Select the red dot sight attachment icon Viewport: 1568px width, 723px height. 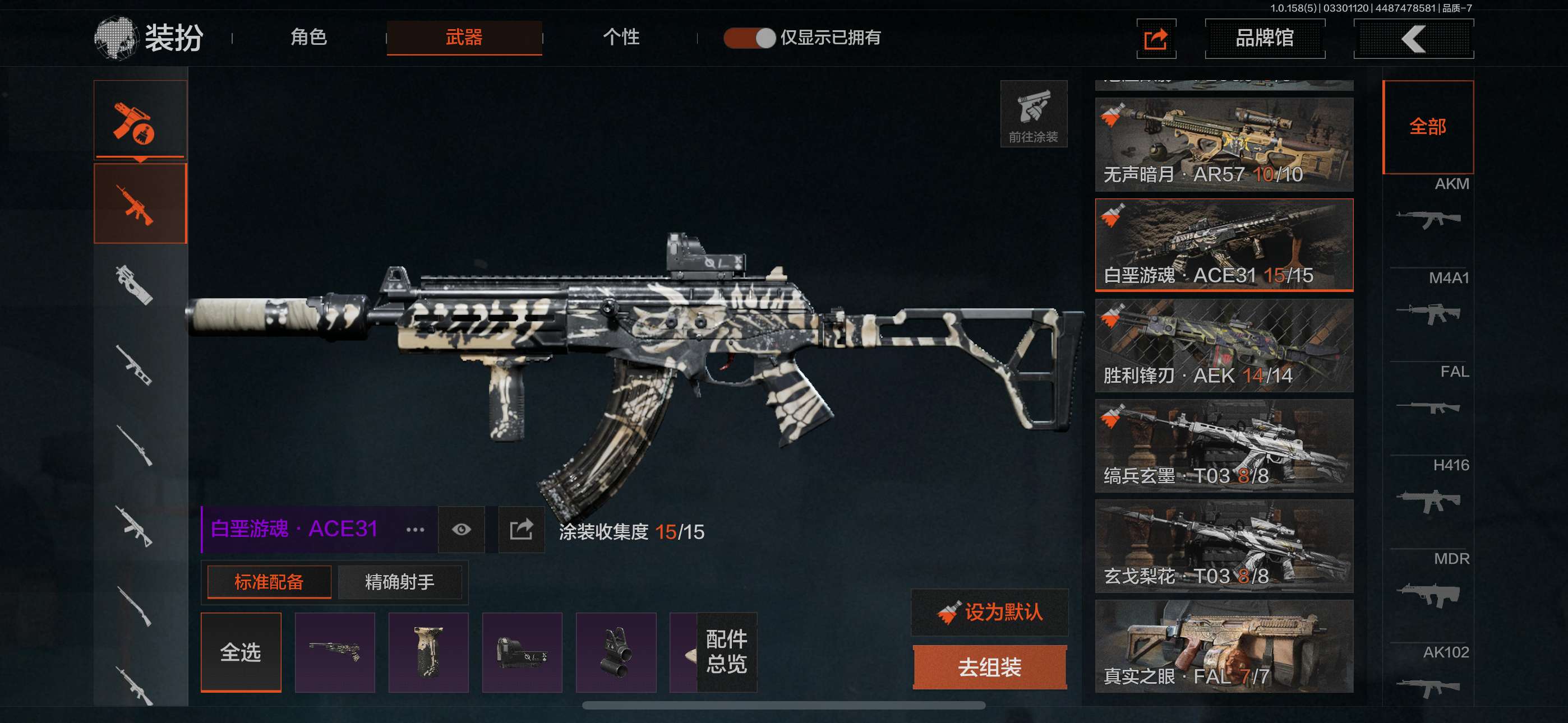point(522,652)
